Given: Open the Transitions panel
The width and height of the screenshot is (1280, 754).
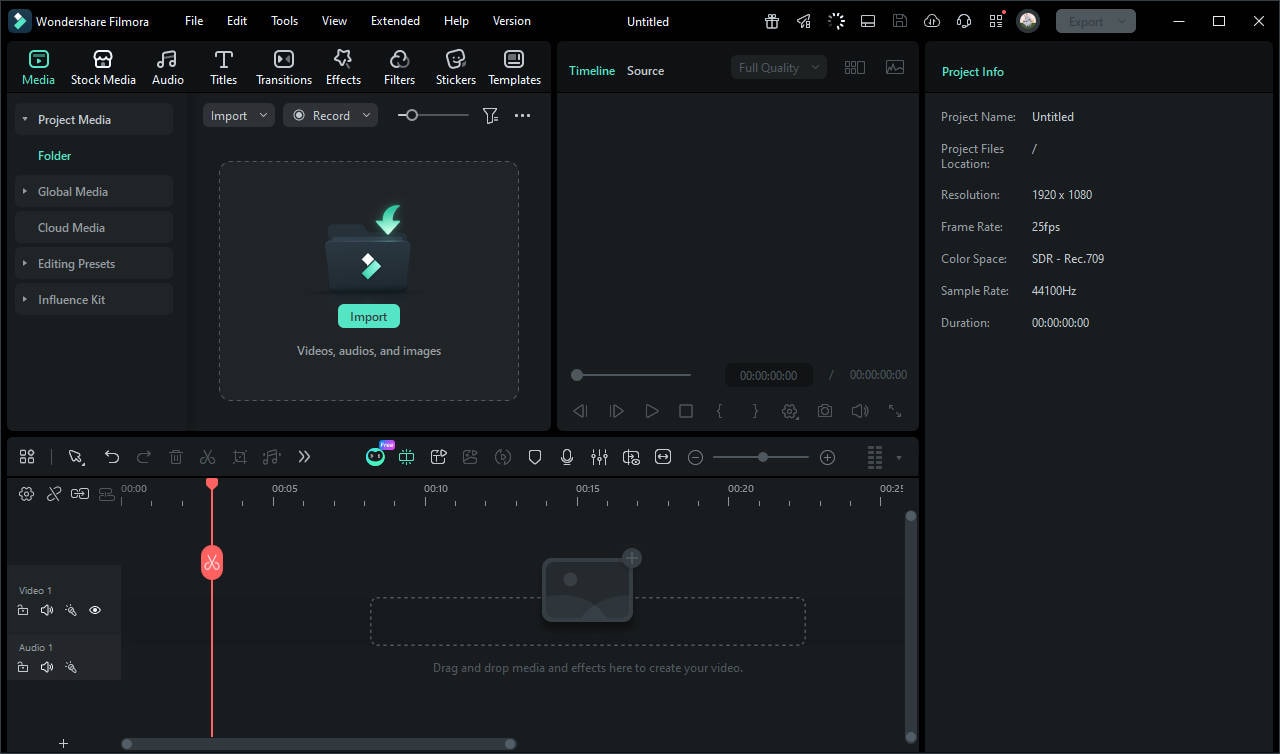Looking at the screenshot, I should click(283, 66).
